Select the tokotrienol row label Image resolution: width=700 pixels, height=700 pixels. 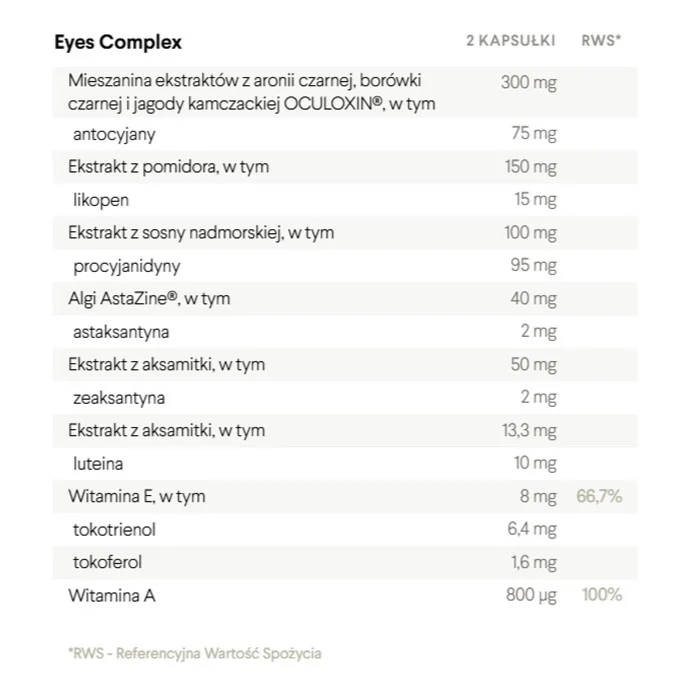pos(114,530)
